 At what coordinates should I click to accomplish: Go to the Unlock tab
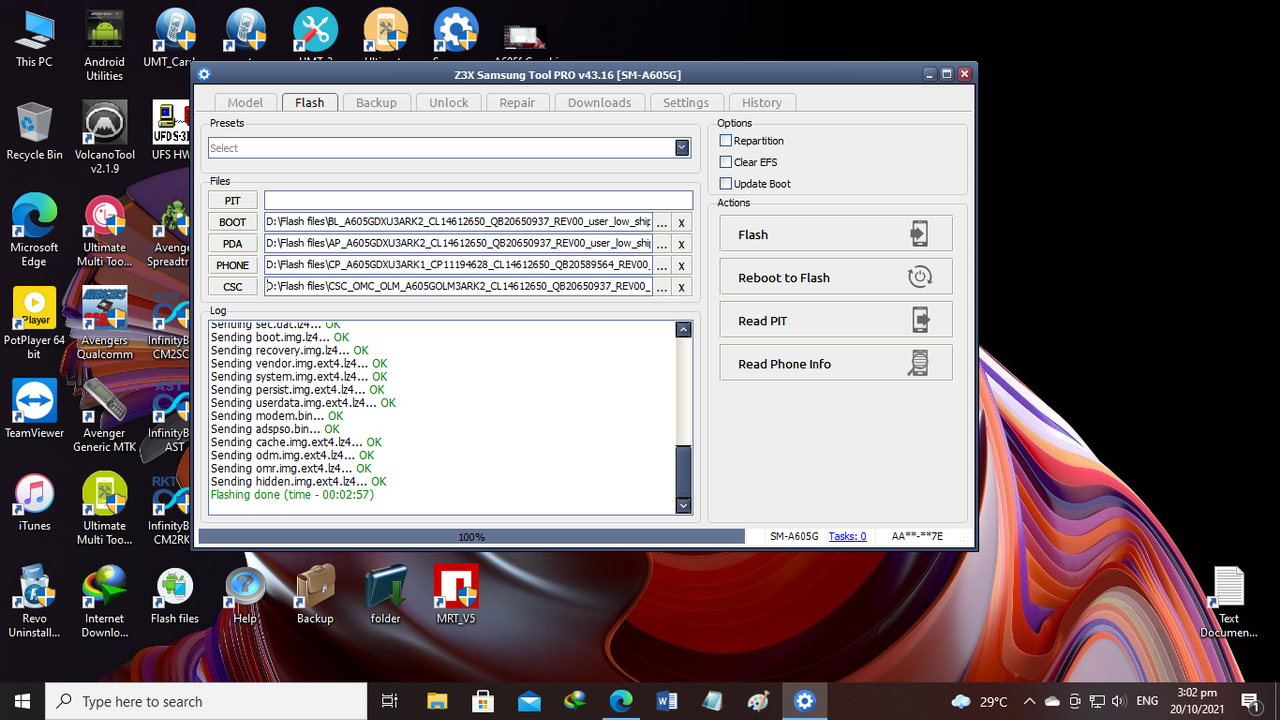click(x=449, y=102)
